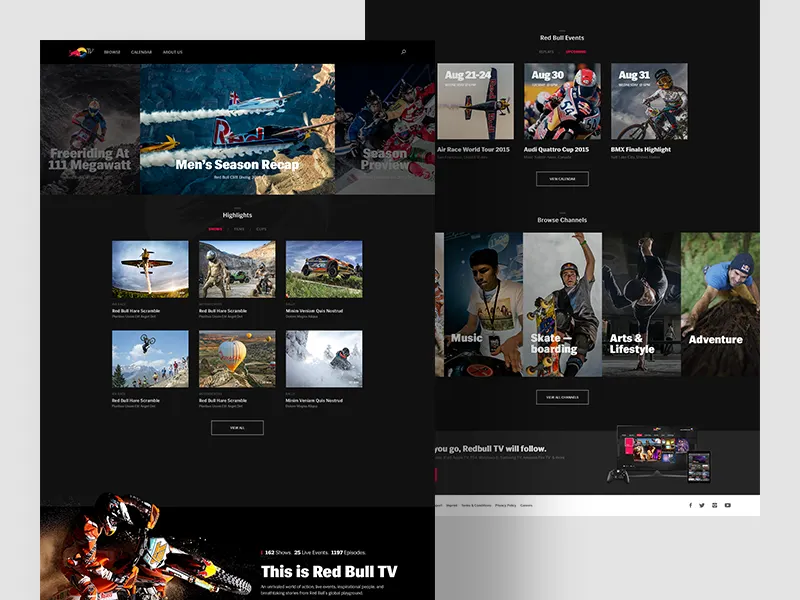The image size is (800, 600).
Task: Open the snowmobile highlight thumbnail
Action: [324, 359]
